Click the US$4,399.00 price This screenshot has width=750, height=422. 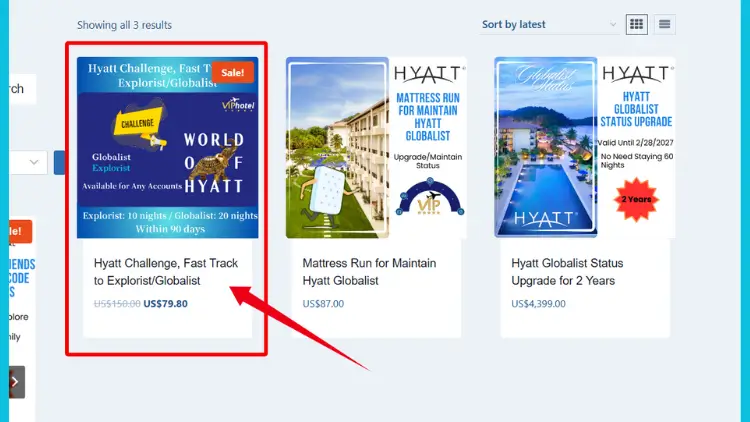tap(538, 303)
